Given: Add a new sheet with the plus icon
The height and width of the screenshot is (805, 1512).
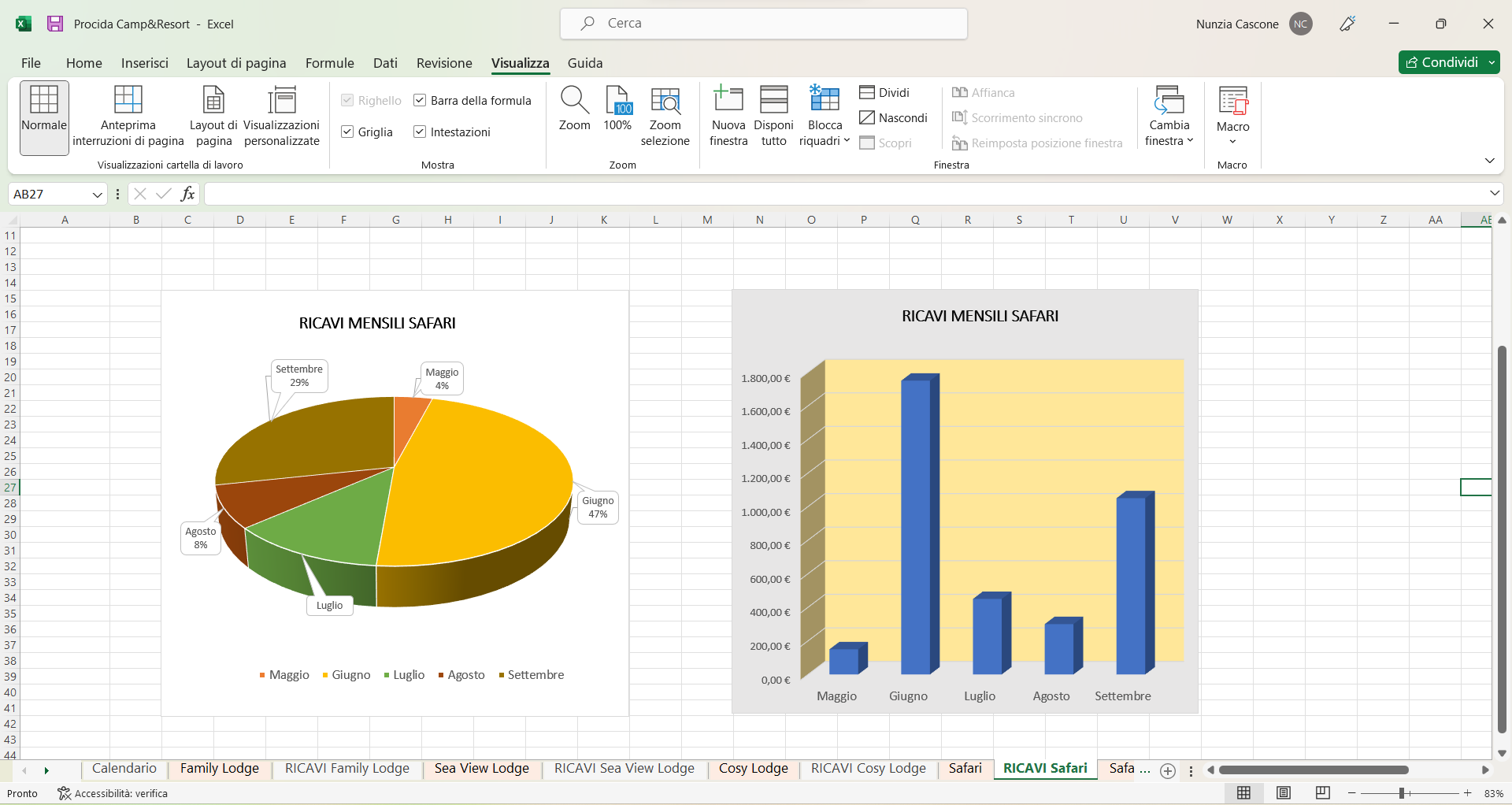Looking at the screenshot, I should point(1168,771).
